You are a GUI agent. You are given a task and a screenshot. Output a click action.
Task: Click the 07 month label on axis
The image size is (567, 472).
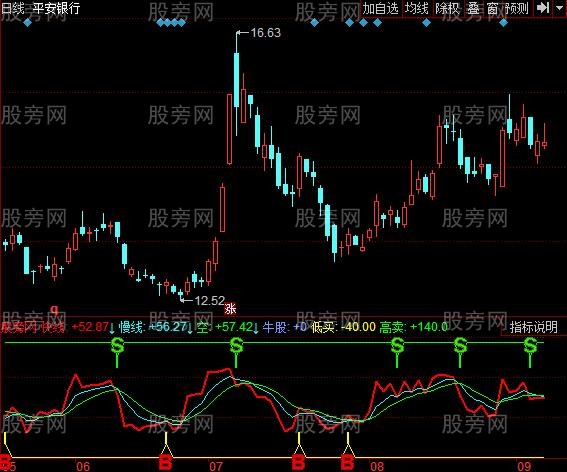(x=216, y=466)
